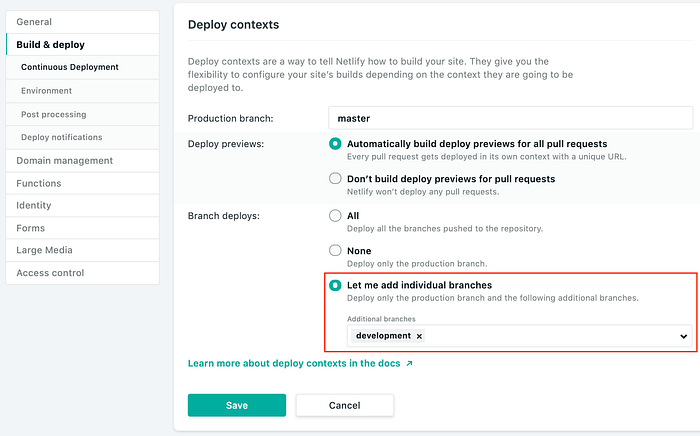Select Let me add individual branches
This screenshot has height=436, width=700.
click(335, 285)
